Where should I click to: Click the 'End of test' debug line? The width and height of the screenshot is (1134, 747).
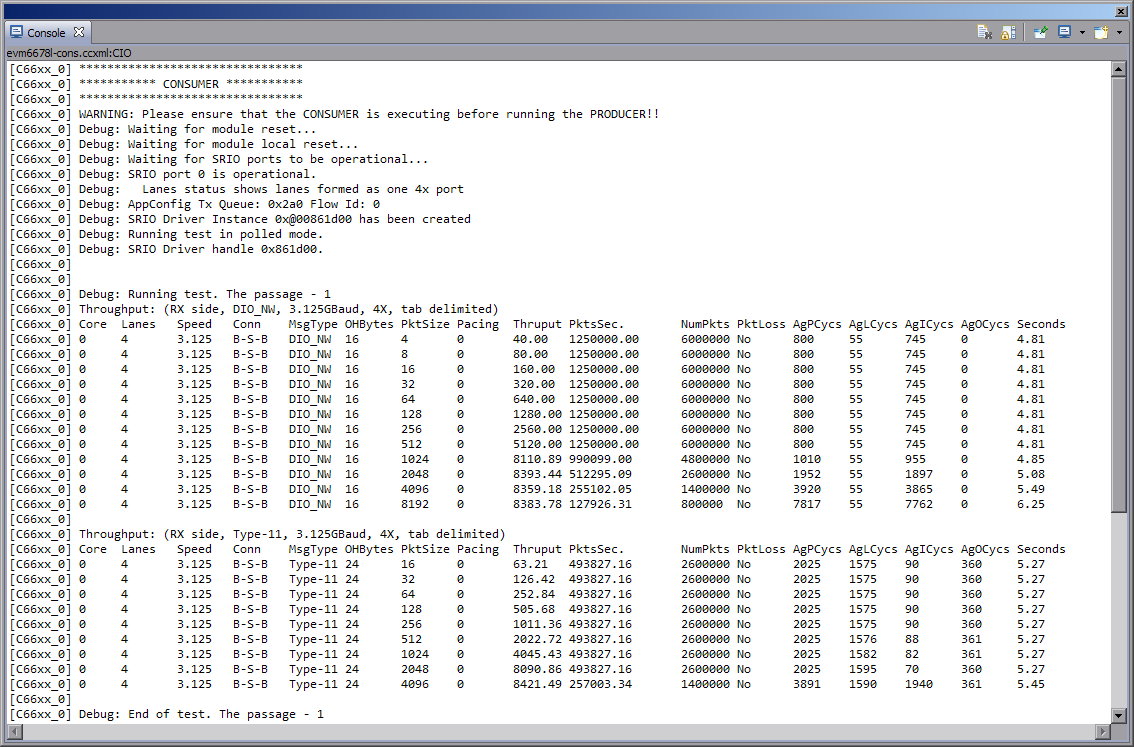201,714
